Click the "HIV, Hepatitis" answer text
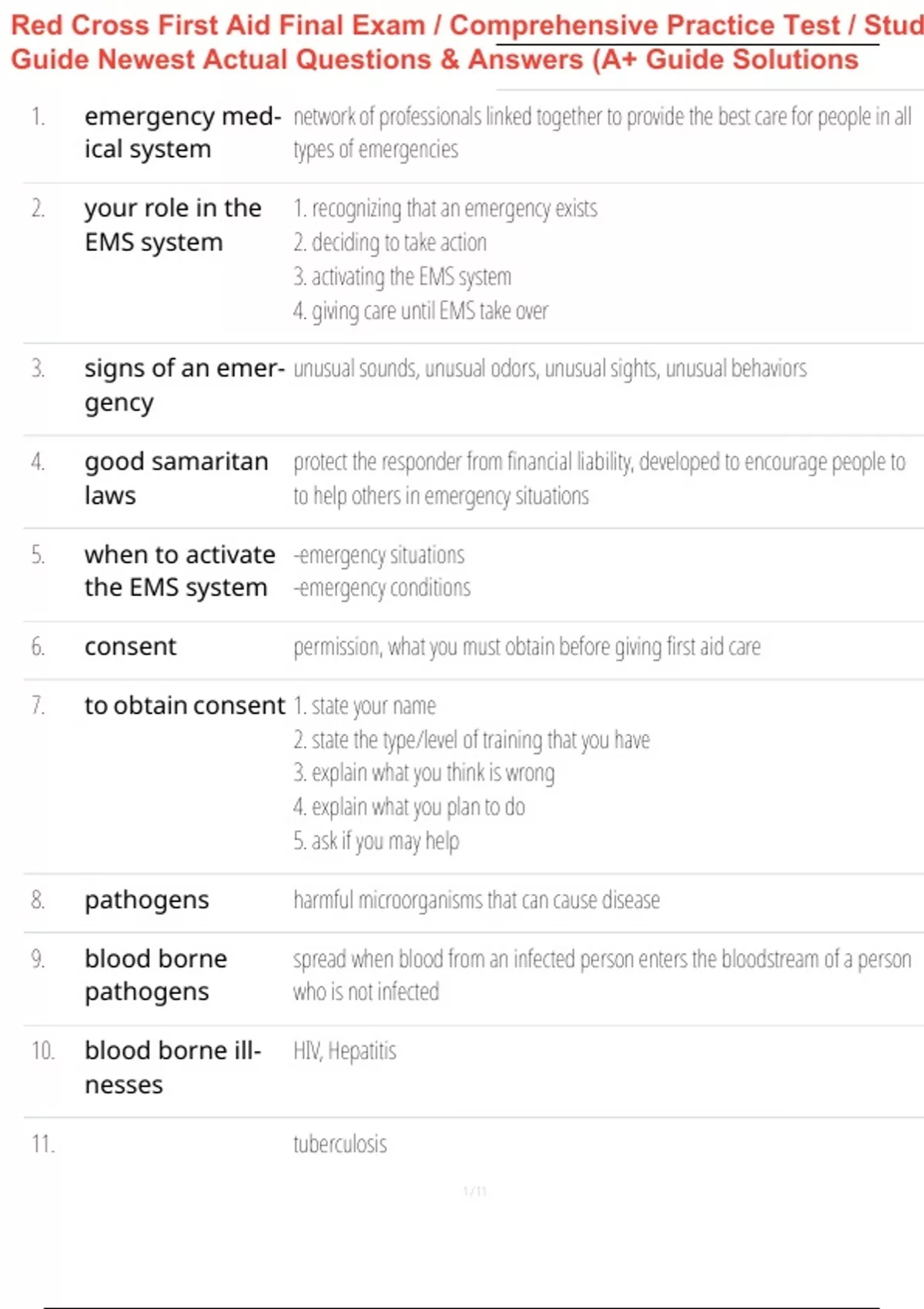924x1309 pixels. (x=344, y=1051)
